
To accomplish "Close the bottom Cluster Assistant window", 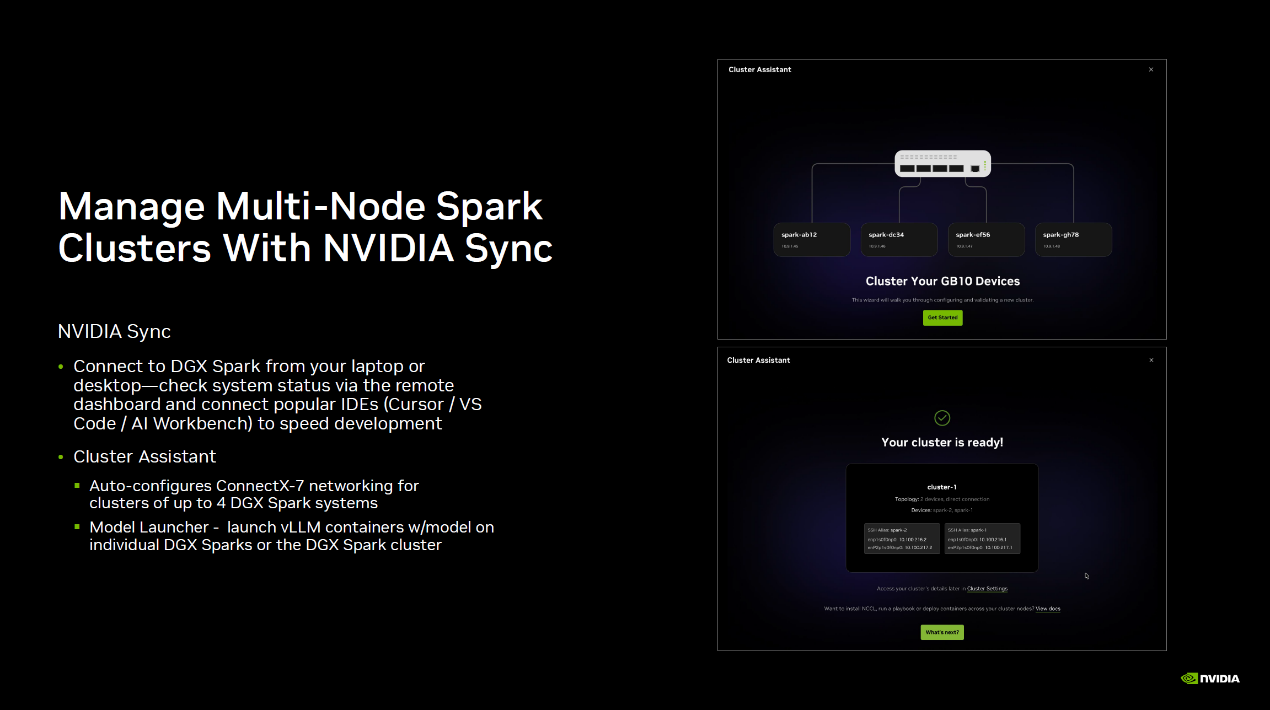I will (x=1151, y=360).
